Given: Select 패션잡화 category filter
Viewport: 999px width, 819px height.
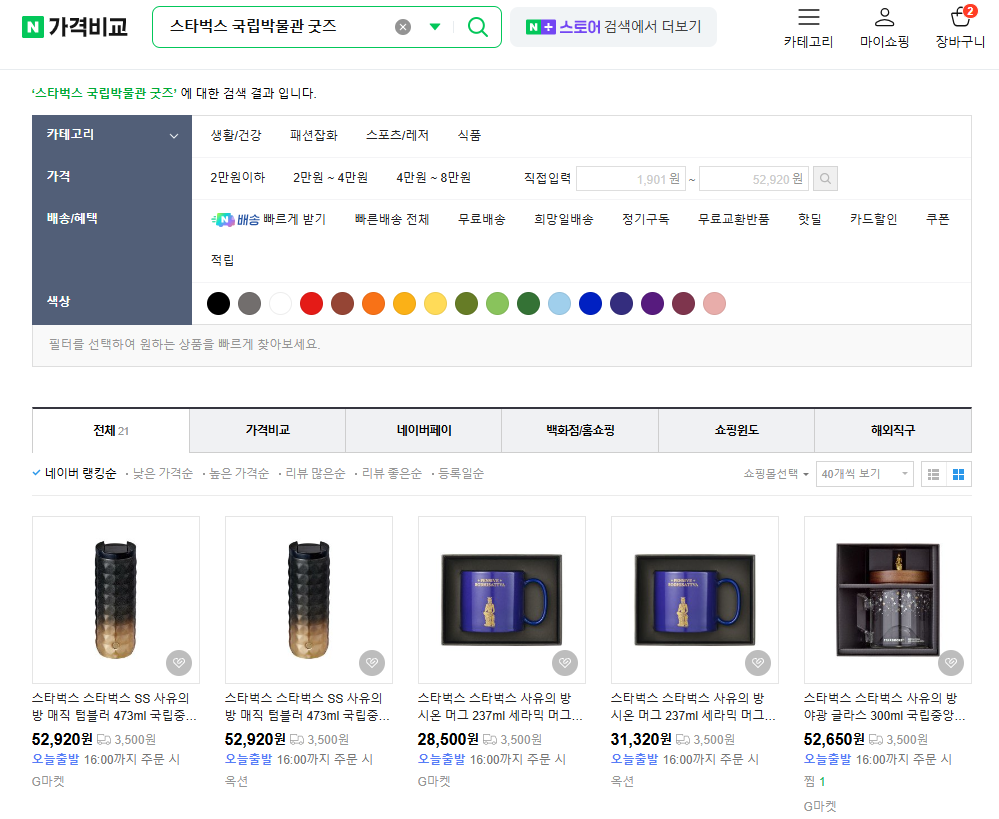Looking at the screenshot, I should pos(313,135).
